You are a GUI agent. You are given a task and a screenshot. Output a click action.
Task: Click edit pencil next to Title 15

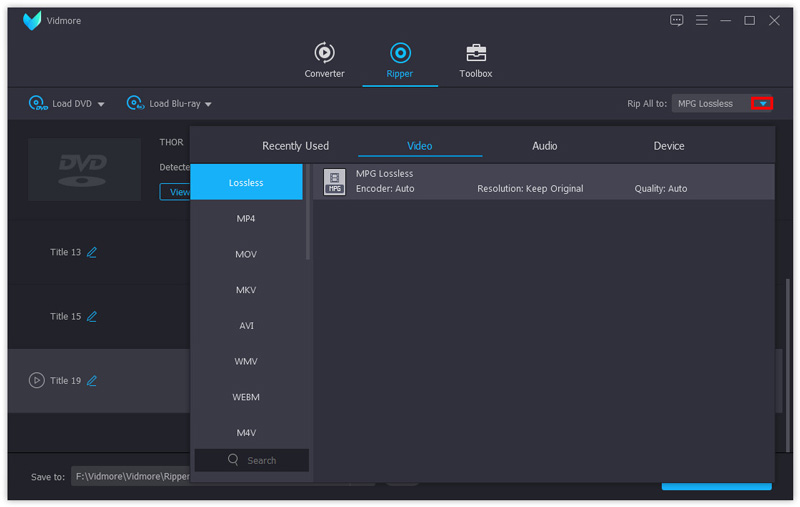coord(92,317)
